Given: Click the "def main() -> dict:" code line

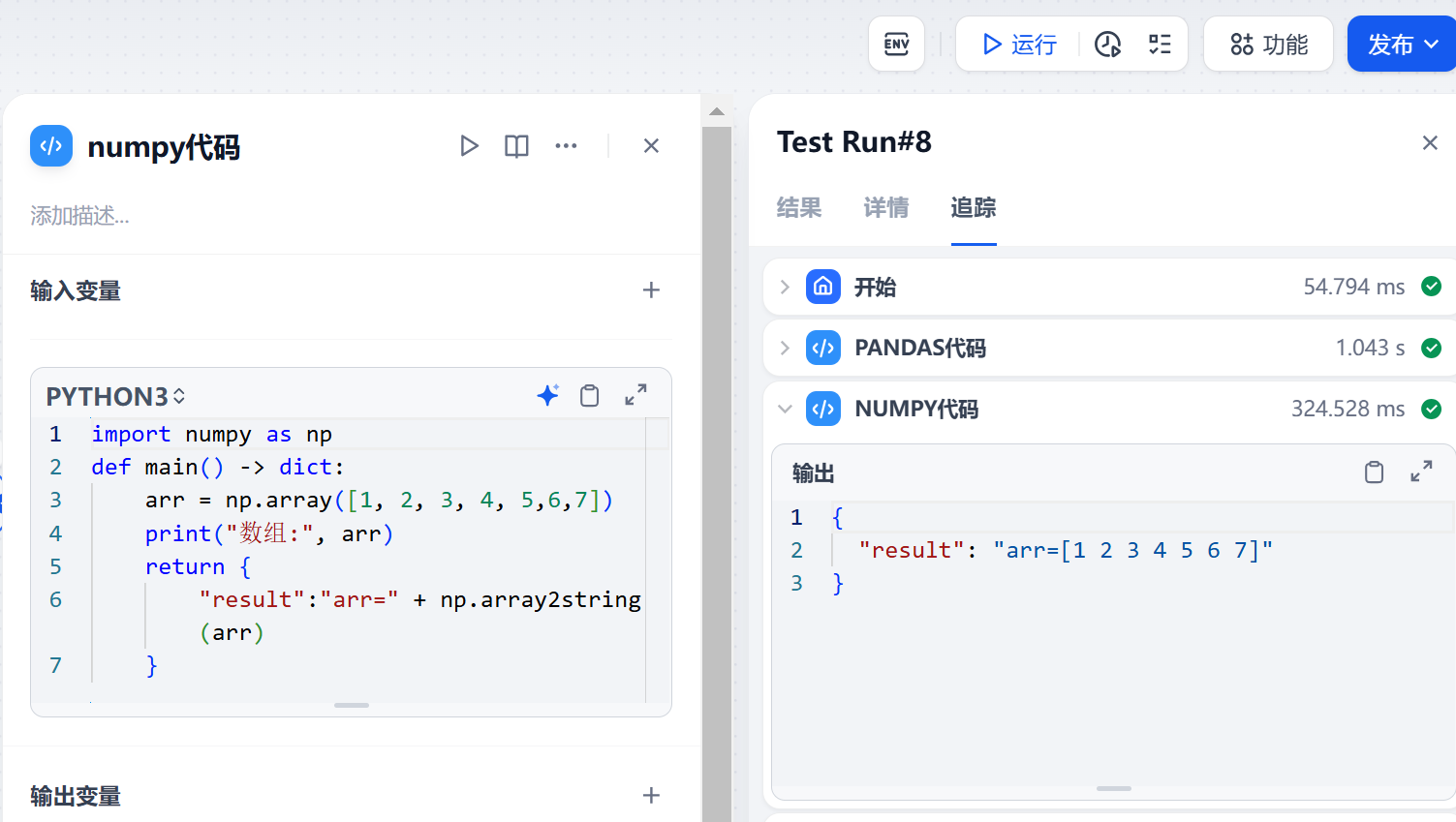Looking at the screenshot, I should coord(218,467).
